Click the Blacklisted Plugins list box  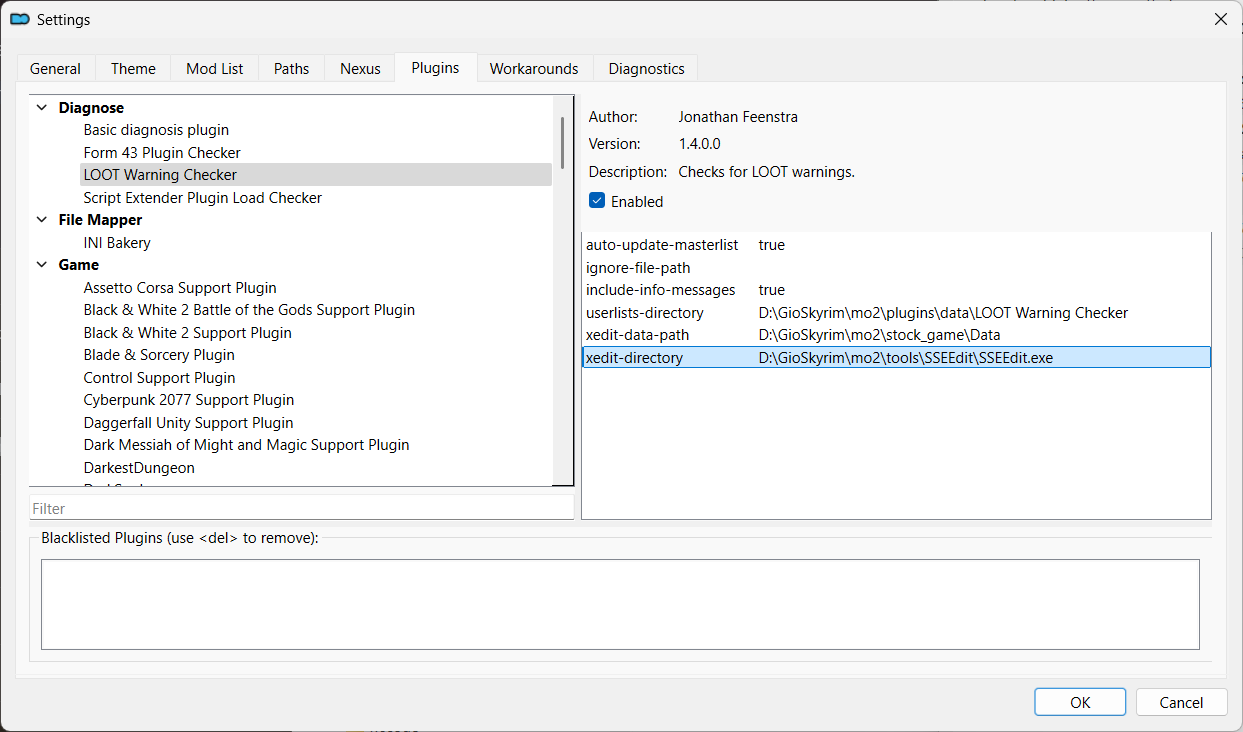coord(619,604)
